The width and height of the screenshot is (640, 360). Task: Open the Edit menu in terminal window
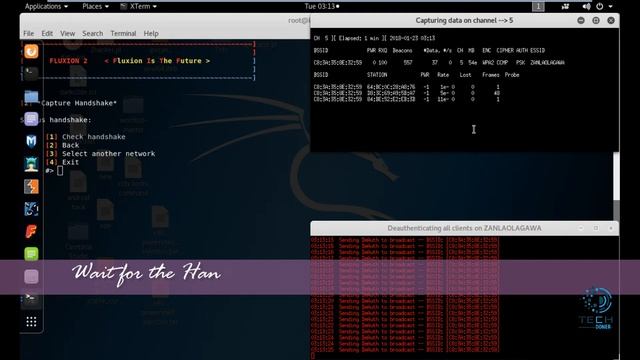(x=47, y=33)
